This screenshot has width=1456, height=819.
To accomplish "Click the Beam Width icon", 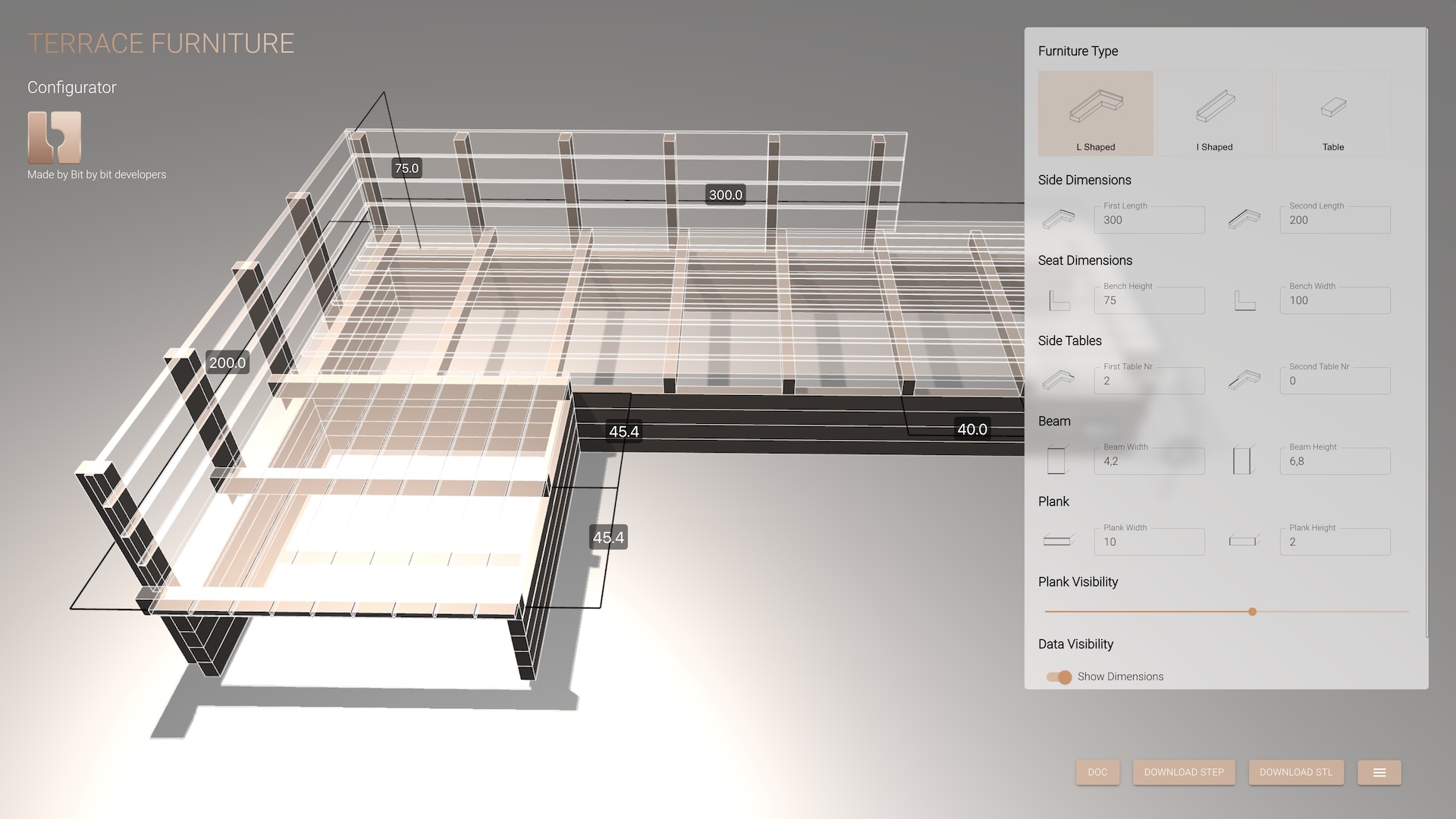I will click(x=1057, y=460).
